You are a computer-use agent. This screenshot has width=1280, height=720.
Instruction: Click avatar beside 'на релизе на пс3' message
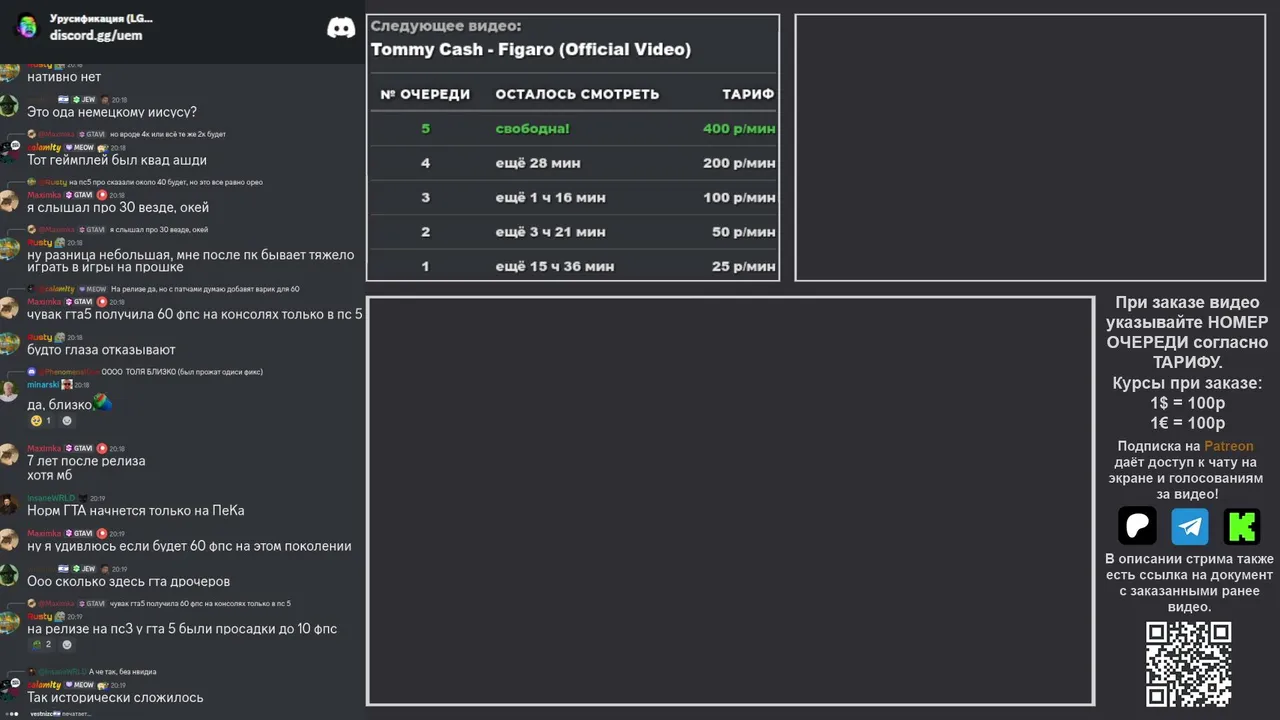tap(9, 622)
